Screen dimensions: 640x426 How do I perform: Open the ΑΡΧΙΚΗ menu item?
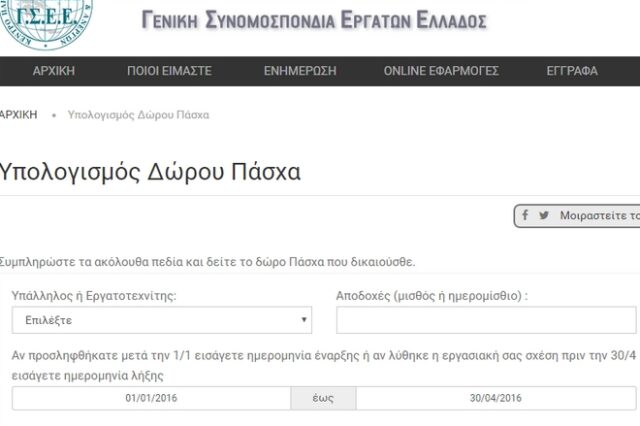pyautogui.click(x=54, y=71)
